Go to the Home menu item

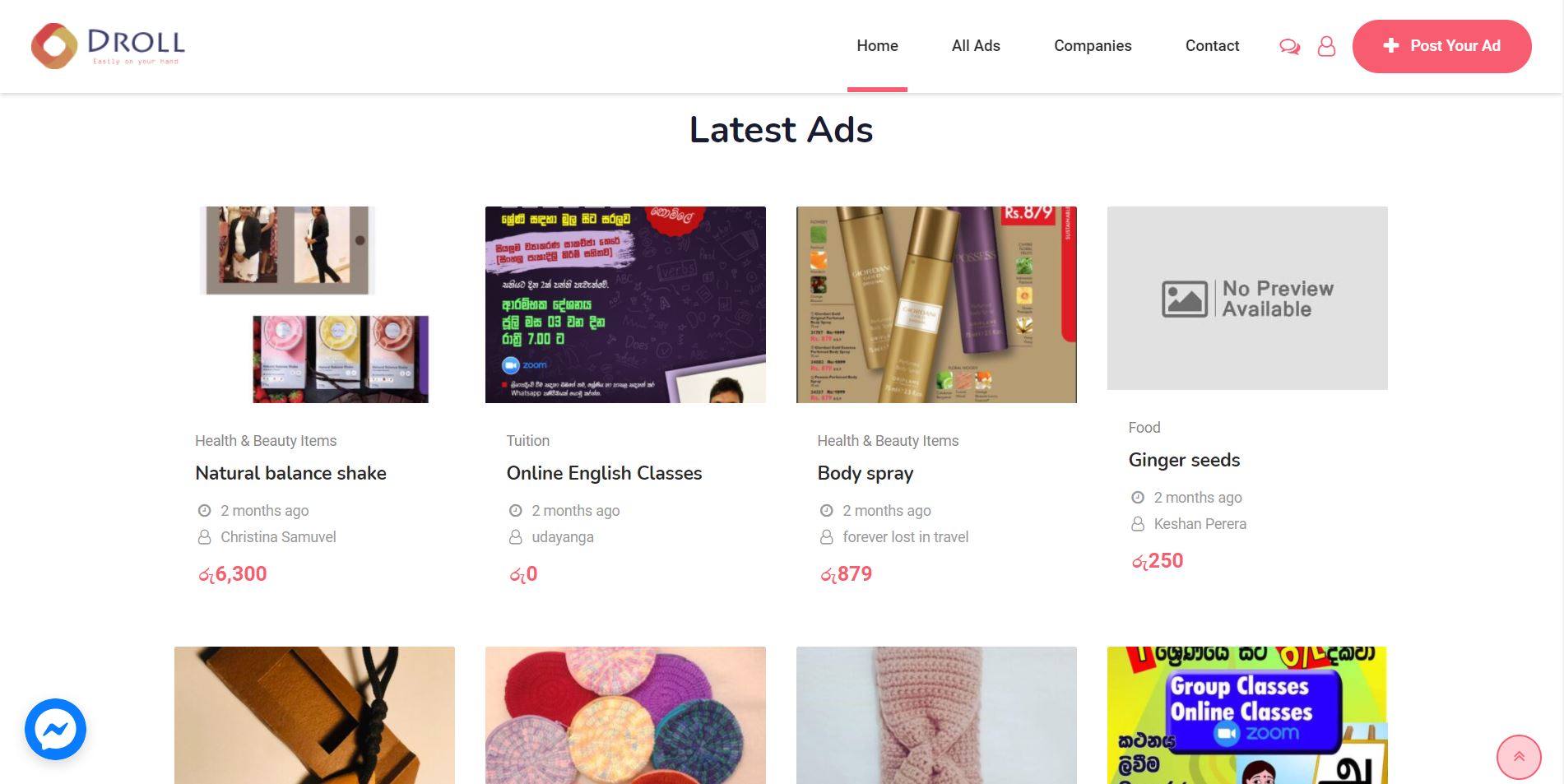[x=877, y=46]
